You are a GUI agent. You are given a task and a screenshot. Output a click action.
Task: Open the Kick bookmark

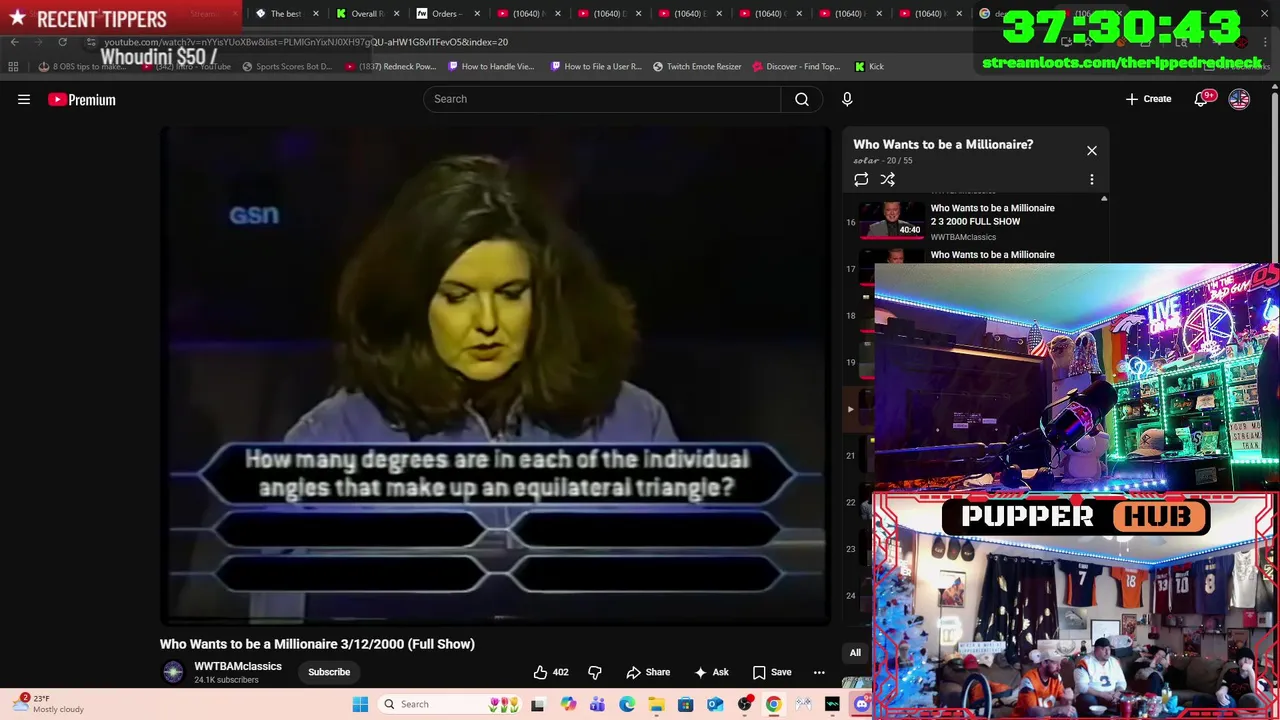[x=869, y=66]
